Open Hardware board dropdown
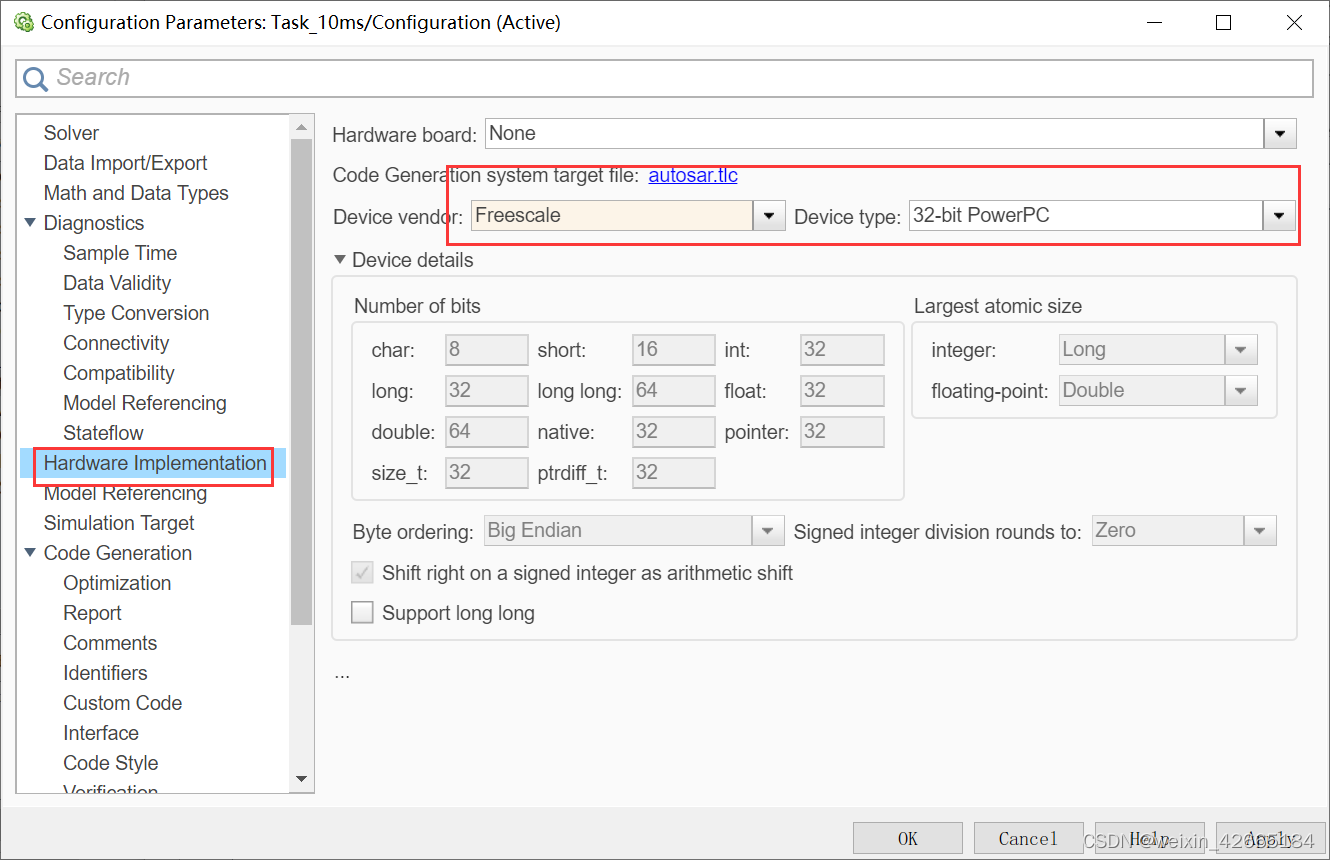 1280,134
